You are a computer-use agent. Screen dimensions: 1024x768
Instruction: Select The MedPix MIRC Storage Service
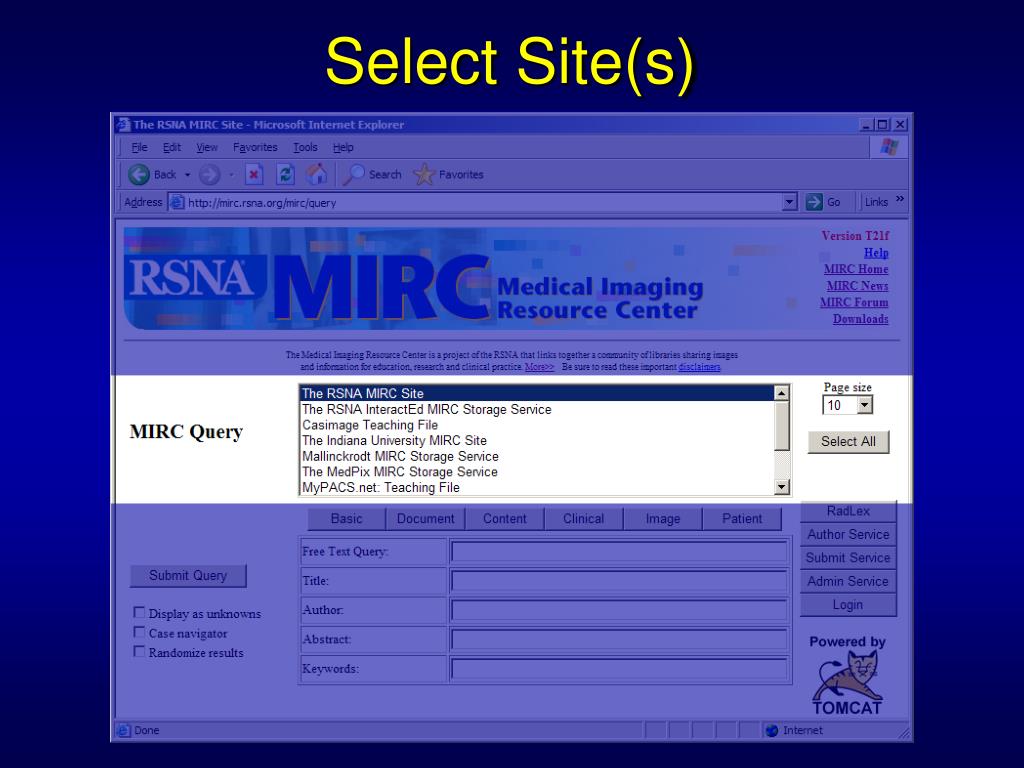coord(536,472)
